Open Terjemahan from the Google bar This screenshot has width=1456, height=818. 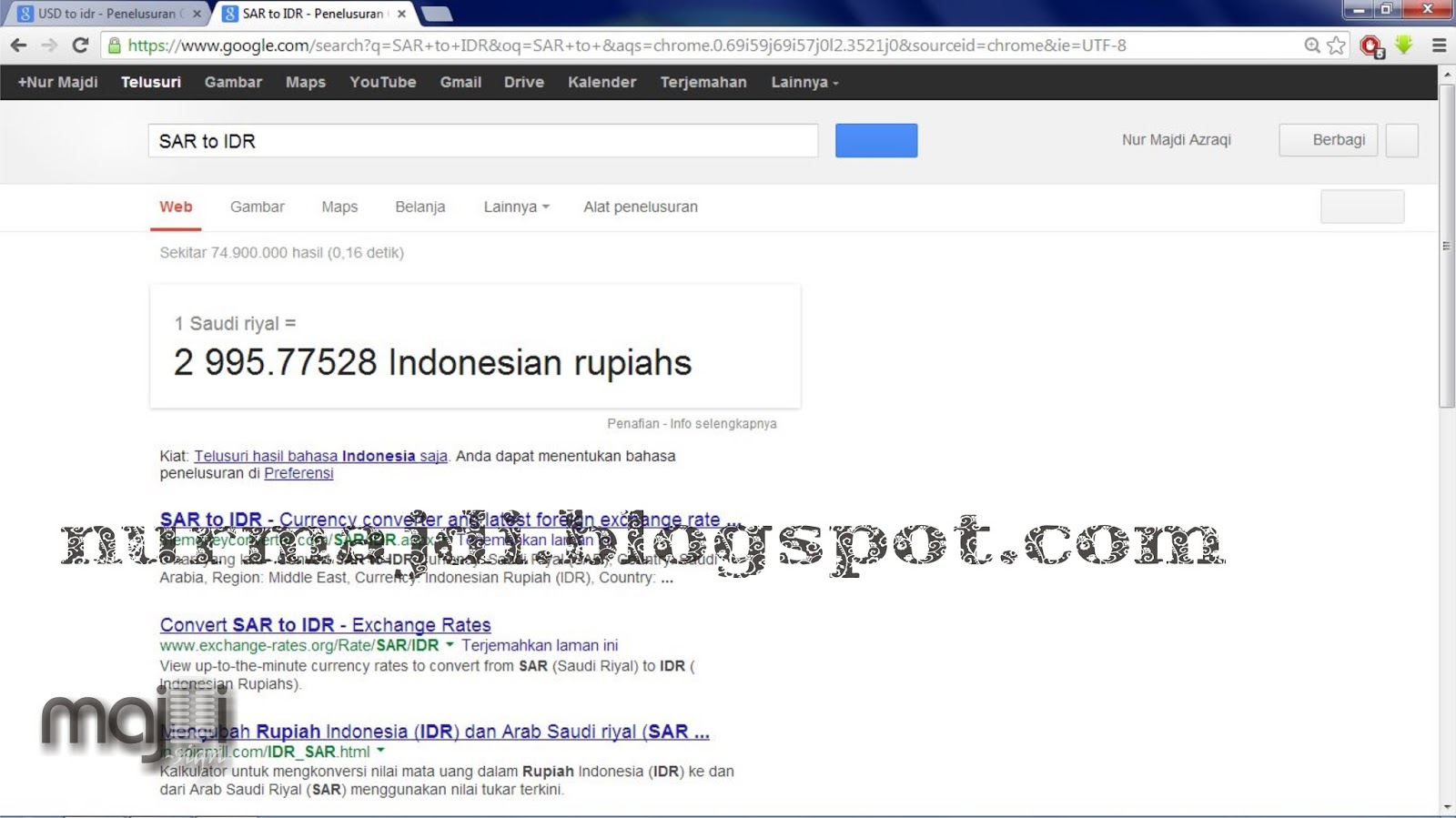(x=703, y=82)
